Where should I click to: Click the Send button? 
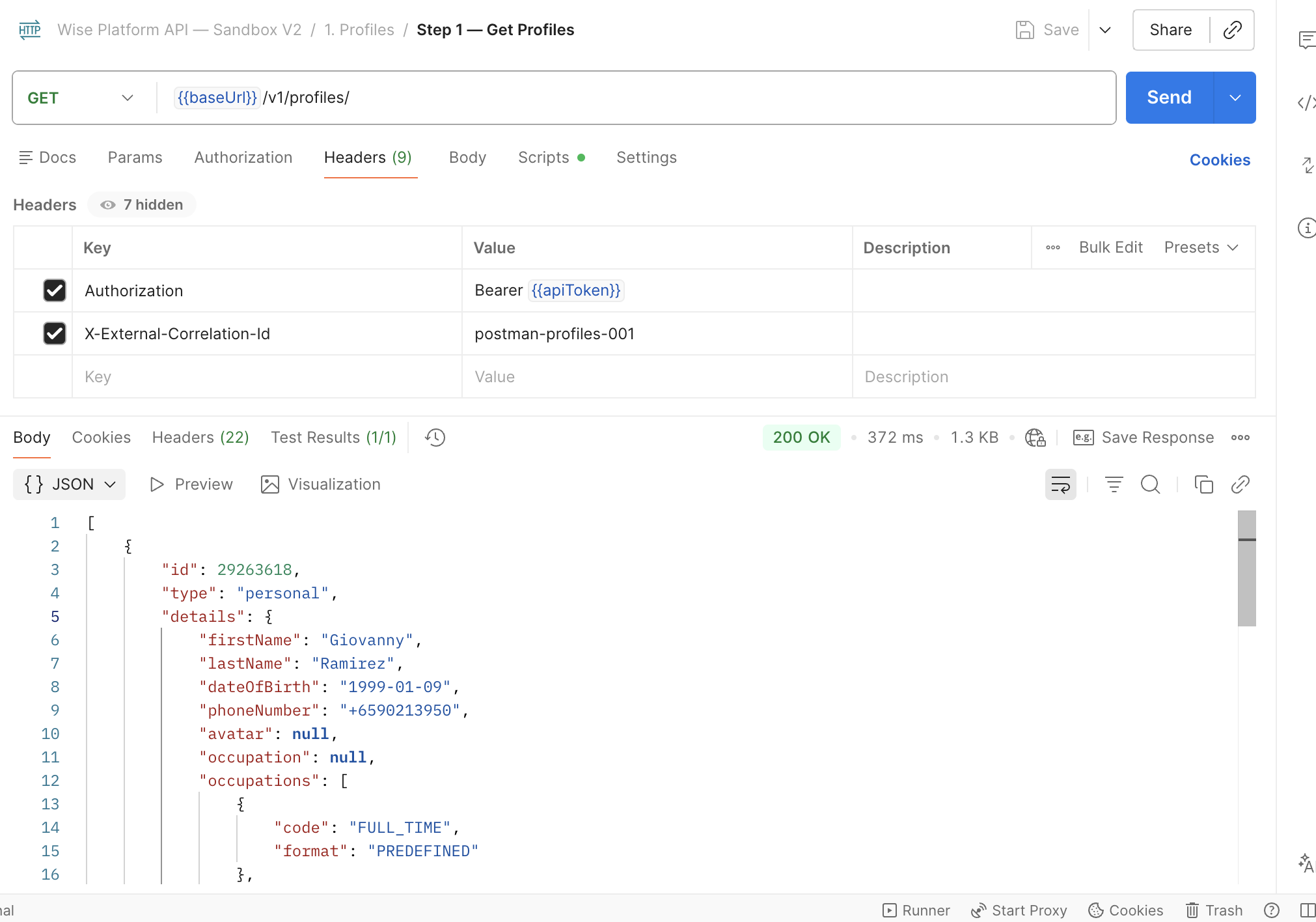(x=1170, y=98)
